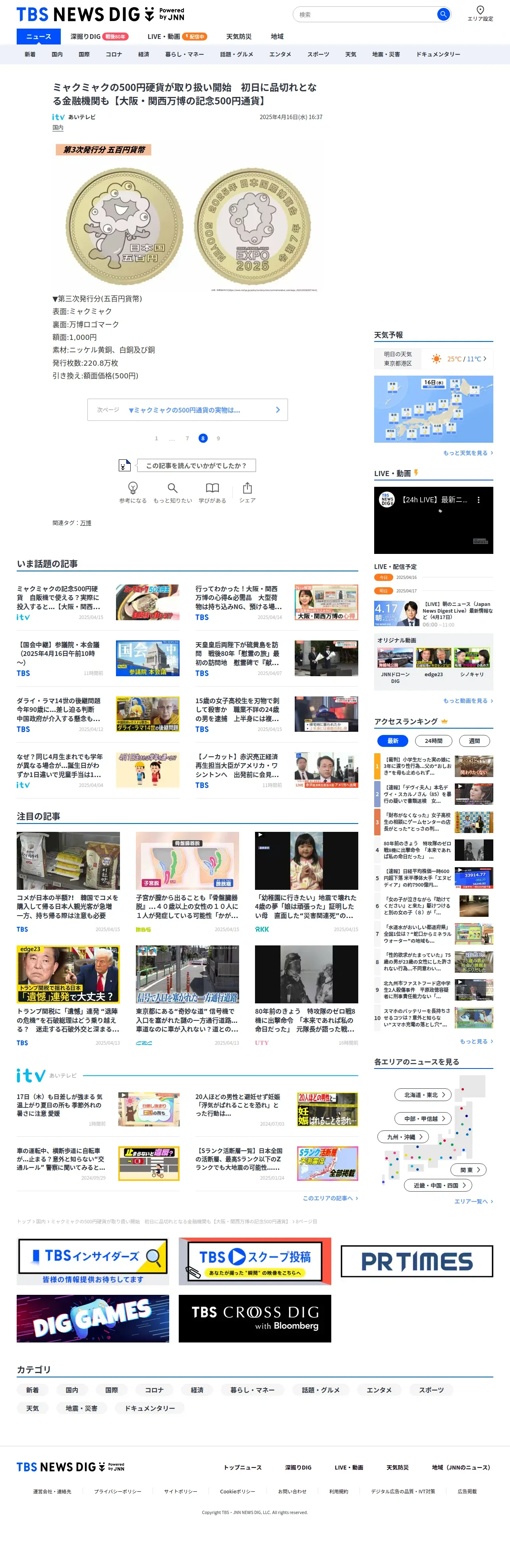Select the ニュース main tab

[39, 37]
